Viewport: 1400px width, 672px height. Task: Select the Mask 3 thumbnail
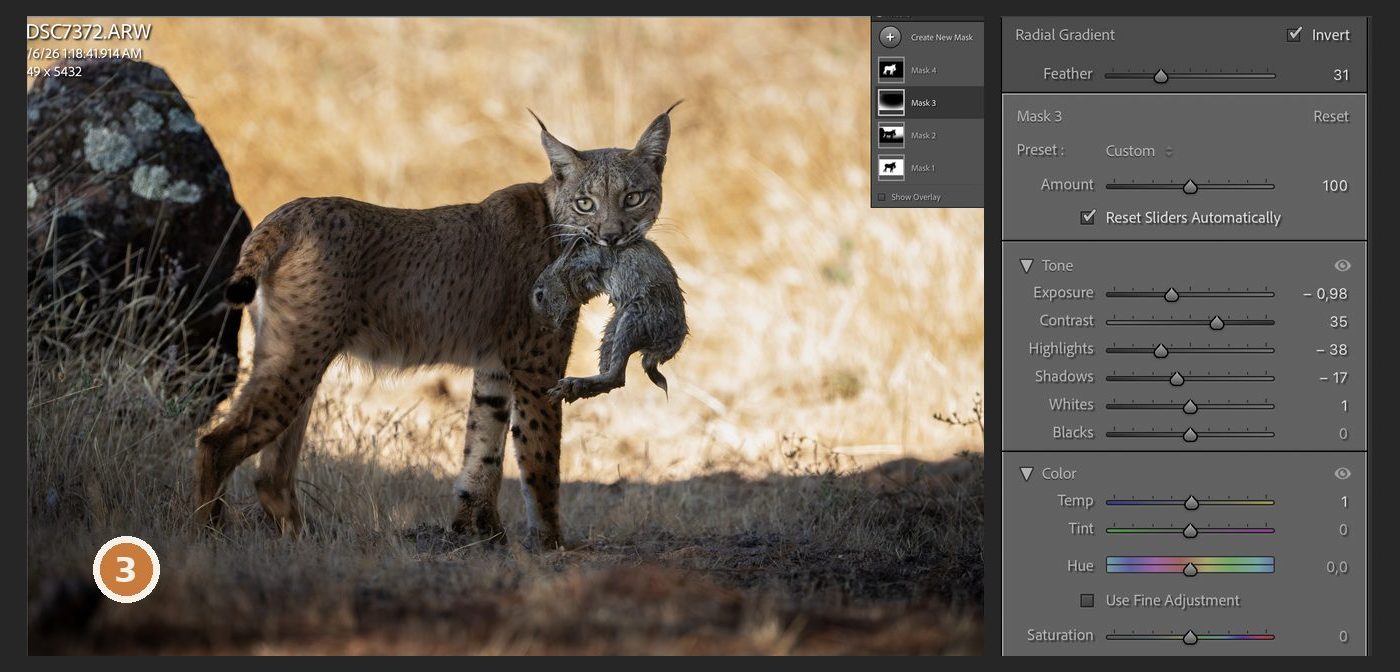(890, 102)
